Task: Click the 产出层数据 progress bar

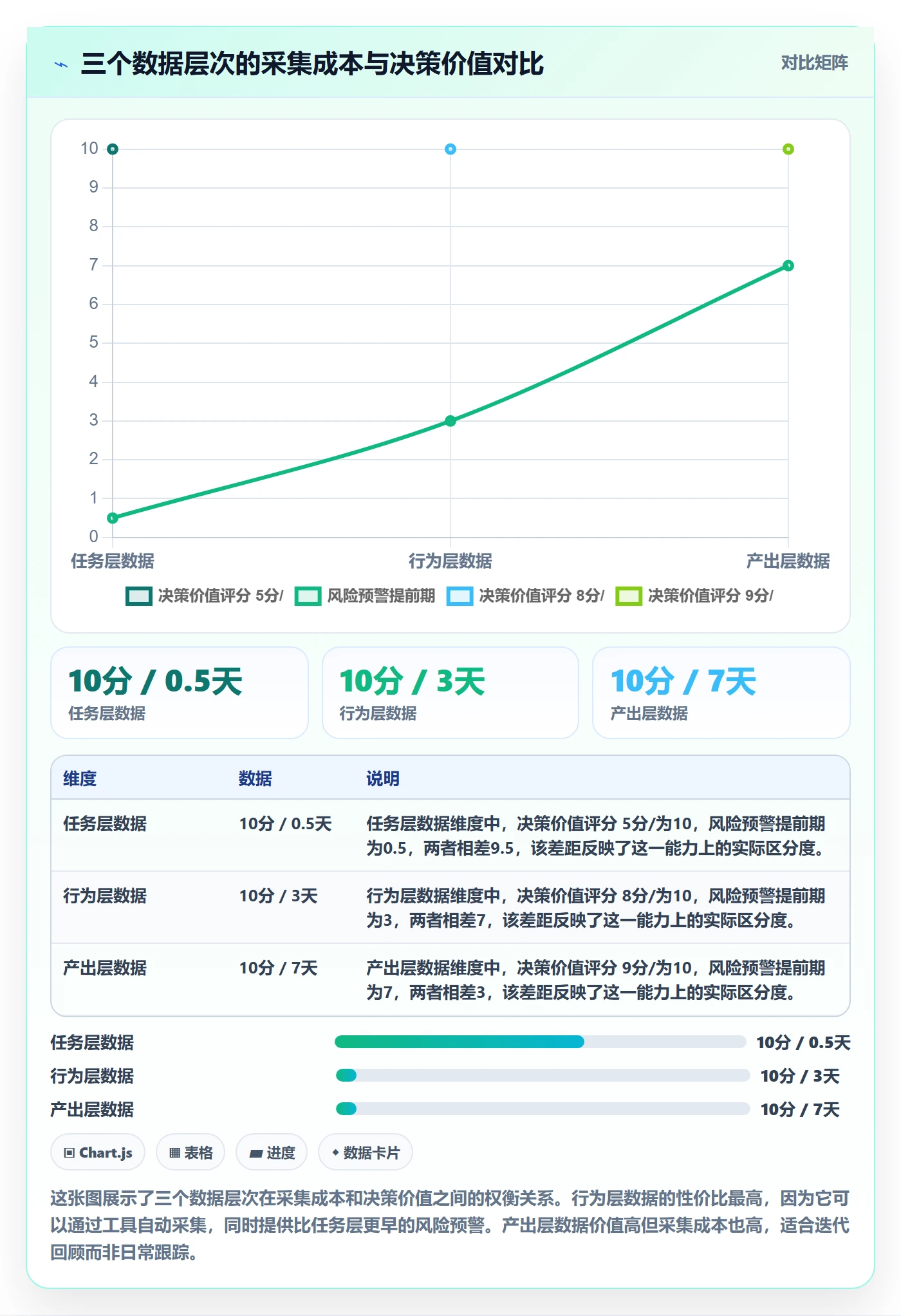Action: [x=543, y=1109]
